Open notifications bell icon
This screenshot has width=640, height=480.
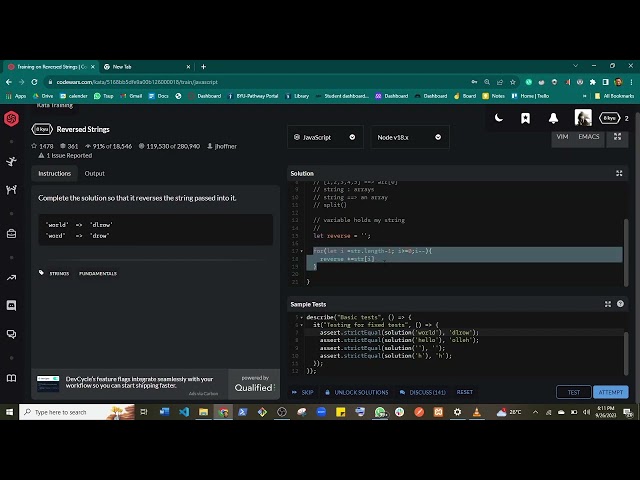553,118
